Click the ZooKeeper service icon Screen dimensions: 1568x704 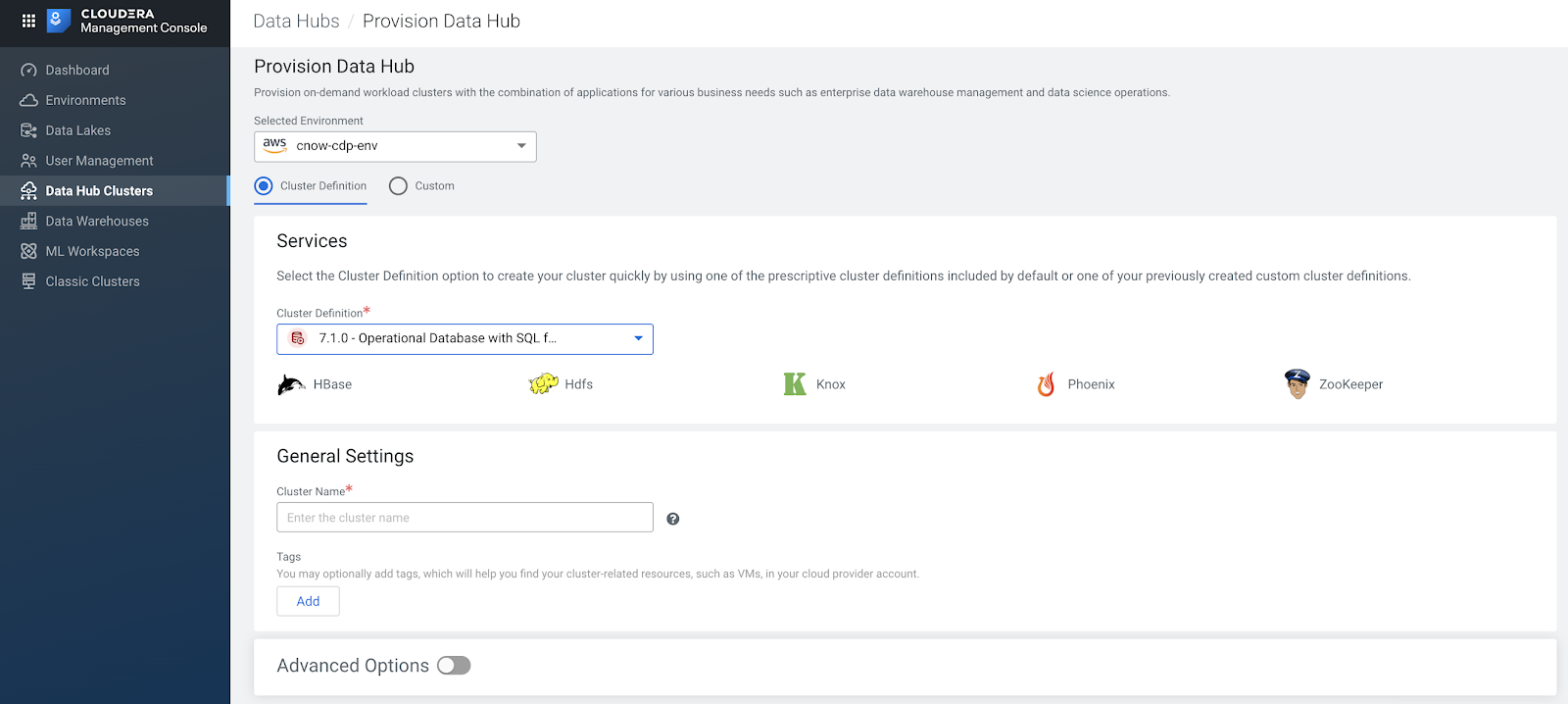point(1297,383)
